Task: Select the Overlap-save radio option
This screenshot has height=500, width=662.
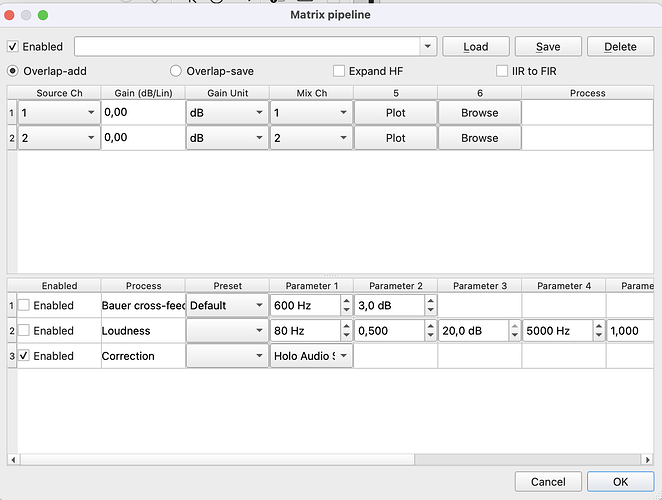Action: tap(176, 71)
